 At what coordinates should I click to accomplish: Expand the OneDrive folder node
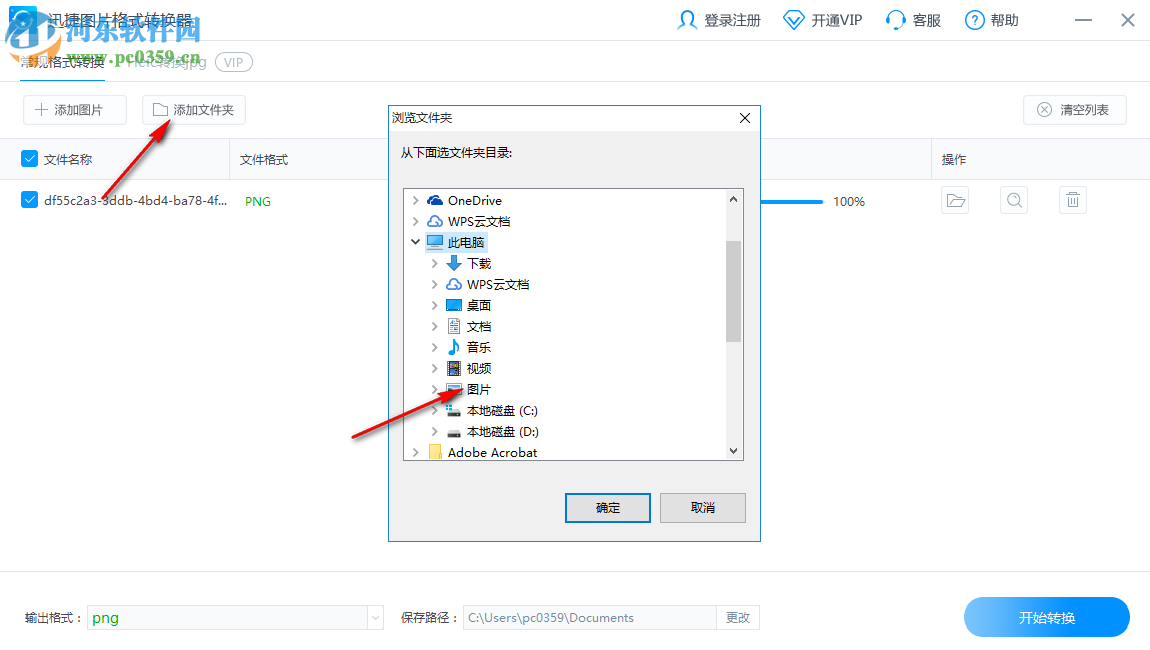(417, 199)
